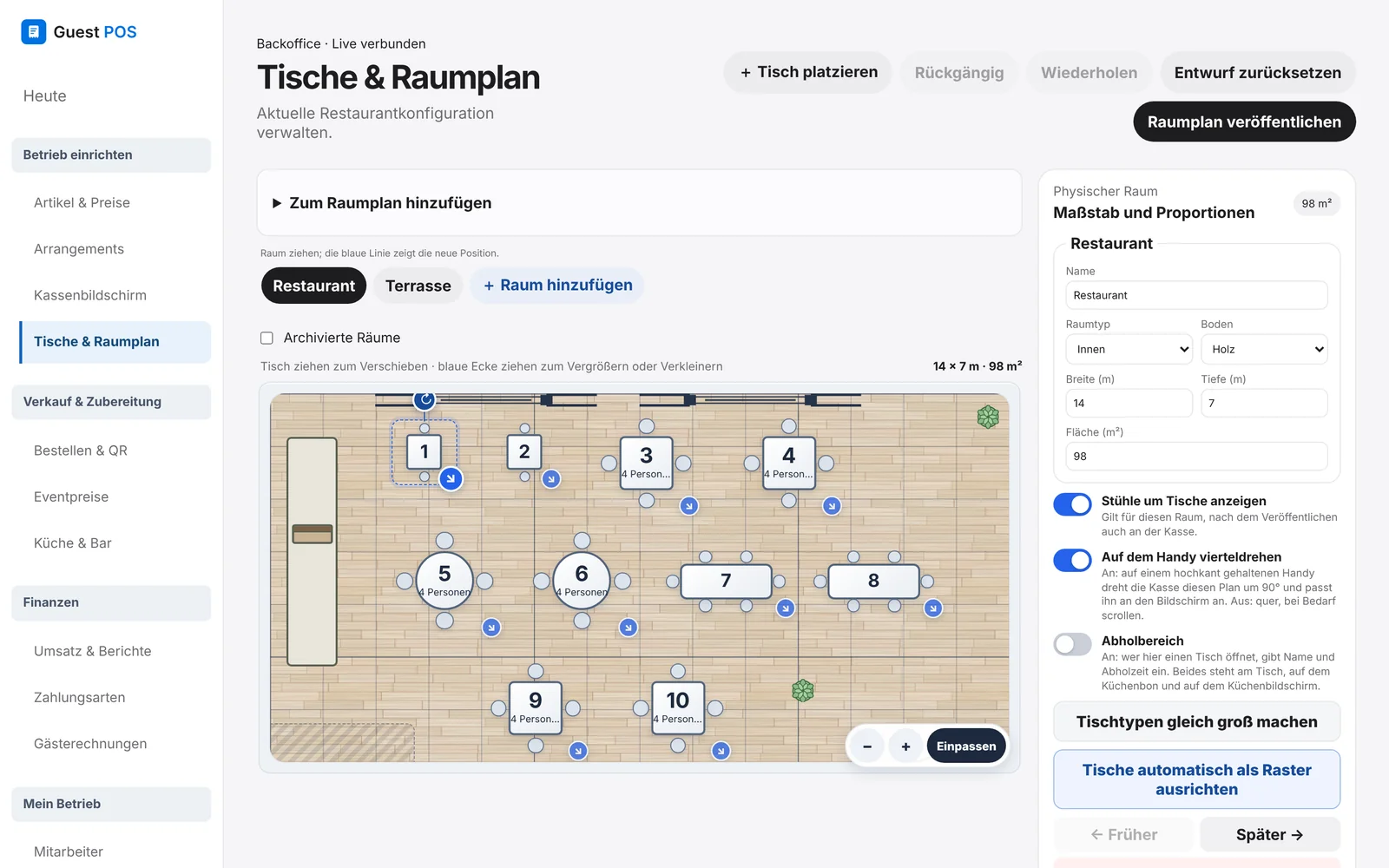Focus the room Name field
The image size is (1389, 868).
click(x=1196, y=295)
